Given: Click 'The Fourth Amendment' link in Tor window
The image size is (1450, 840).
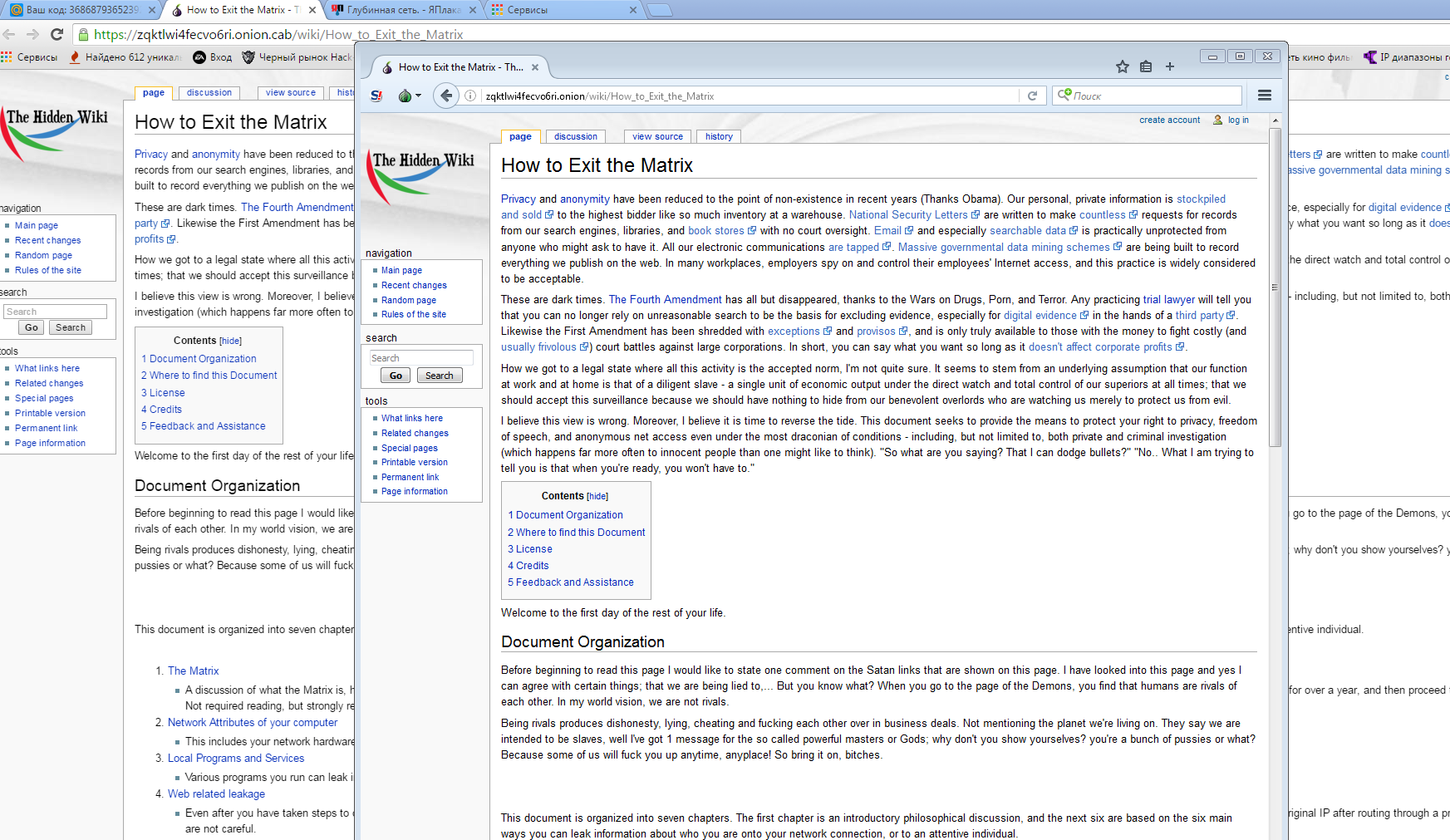Looking at the screenshot, I should tap(666, 299).
